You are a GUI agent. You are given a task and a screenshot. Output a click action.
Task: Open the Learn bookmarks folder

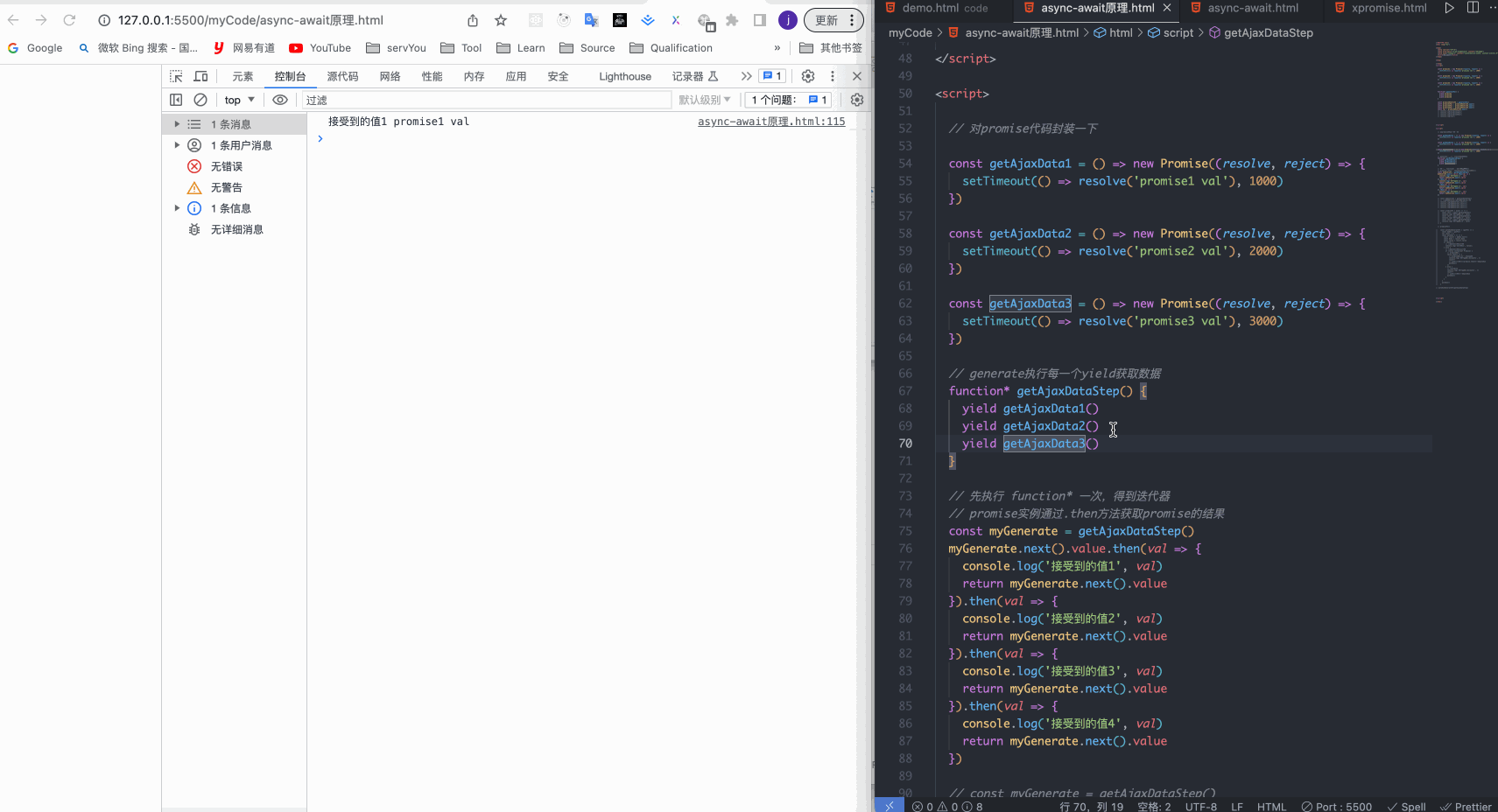(x=521, y=48)
